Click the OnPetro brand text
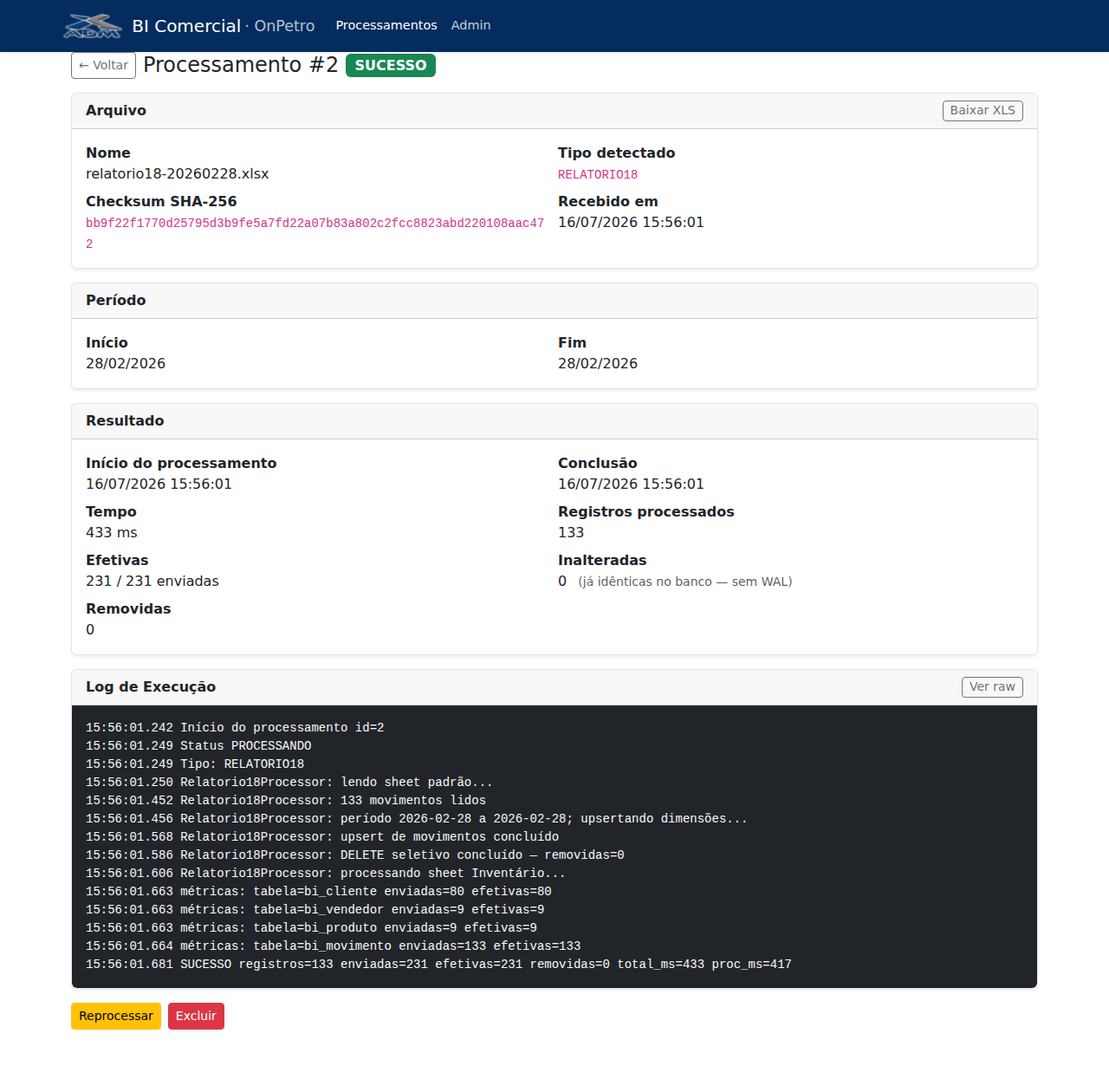Viewport: 1109px width, 1092px height. 284,26
